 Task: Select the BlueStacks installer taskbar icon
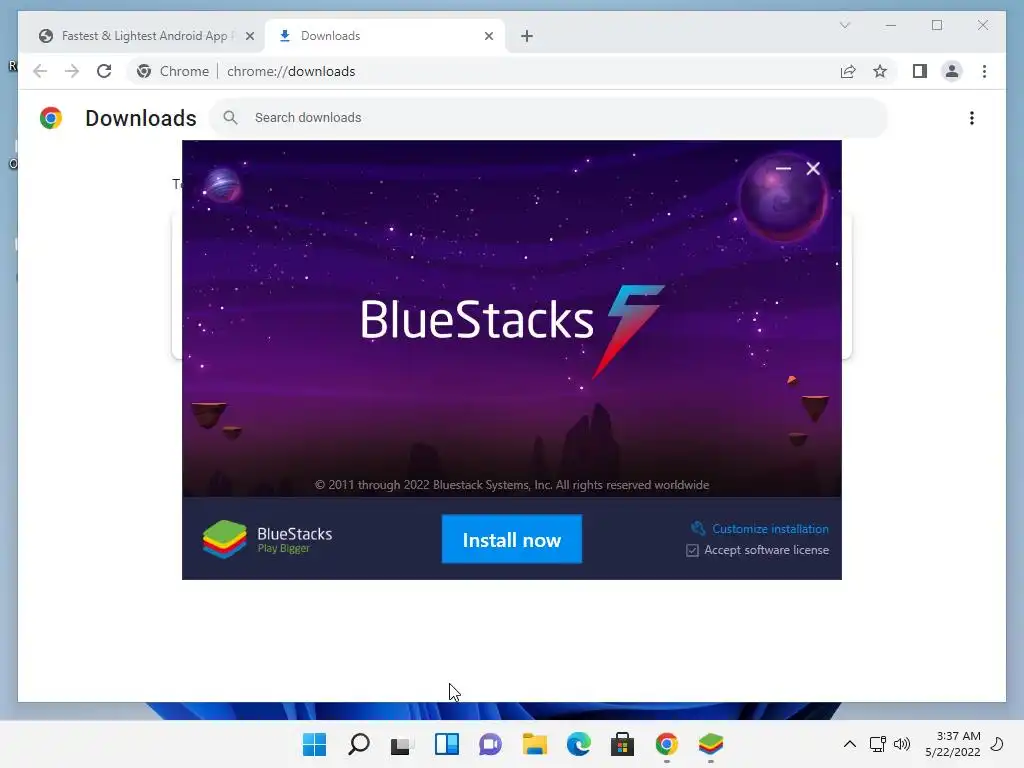pyautogui.click(x=711, y=744)
